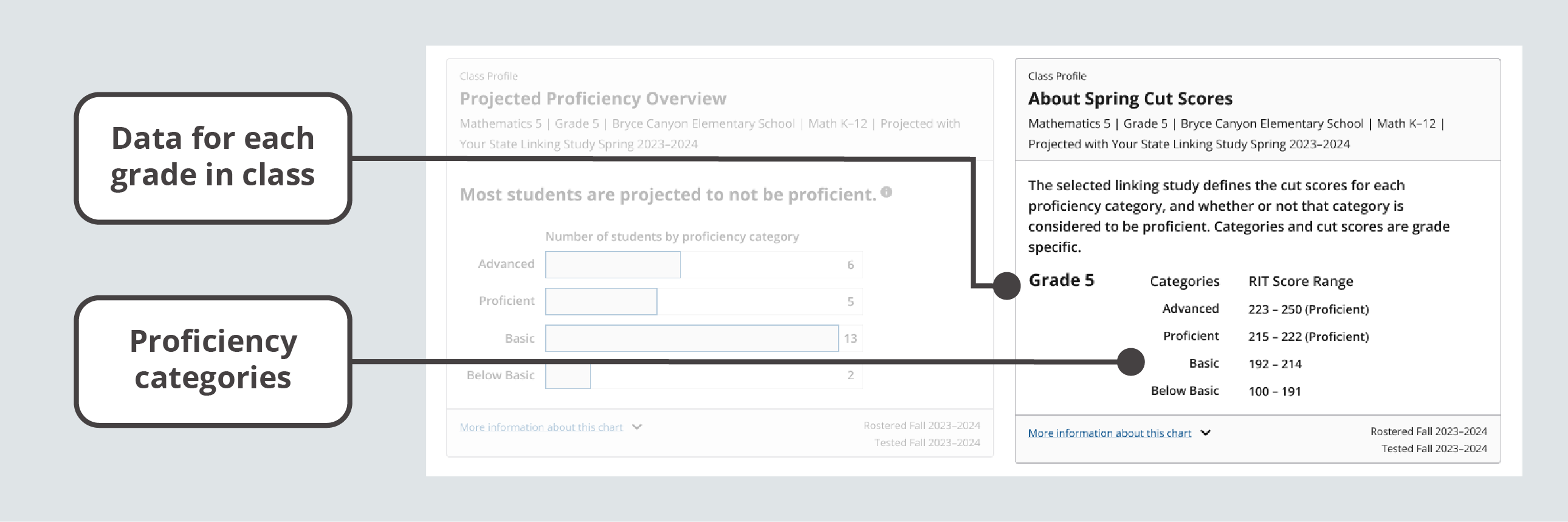Click the chevron beside left 'More information about this chart'
Screen dimensions: 1568x522
tap(637, 427)
